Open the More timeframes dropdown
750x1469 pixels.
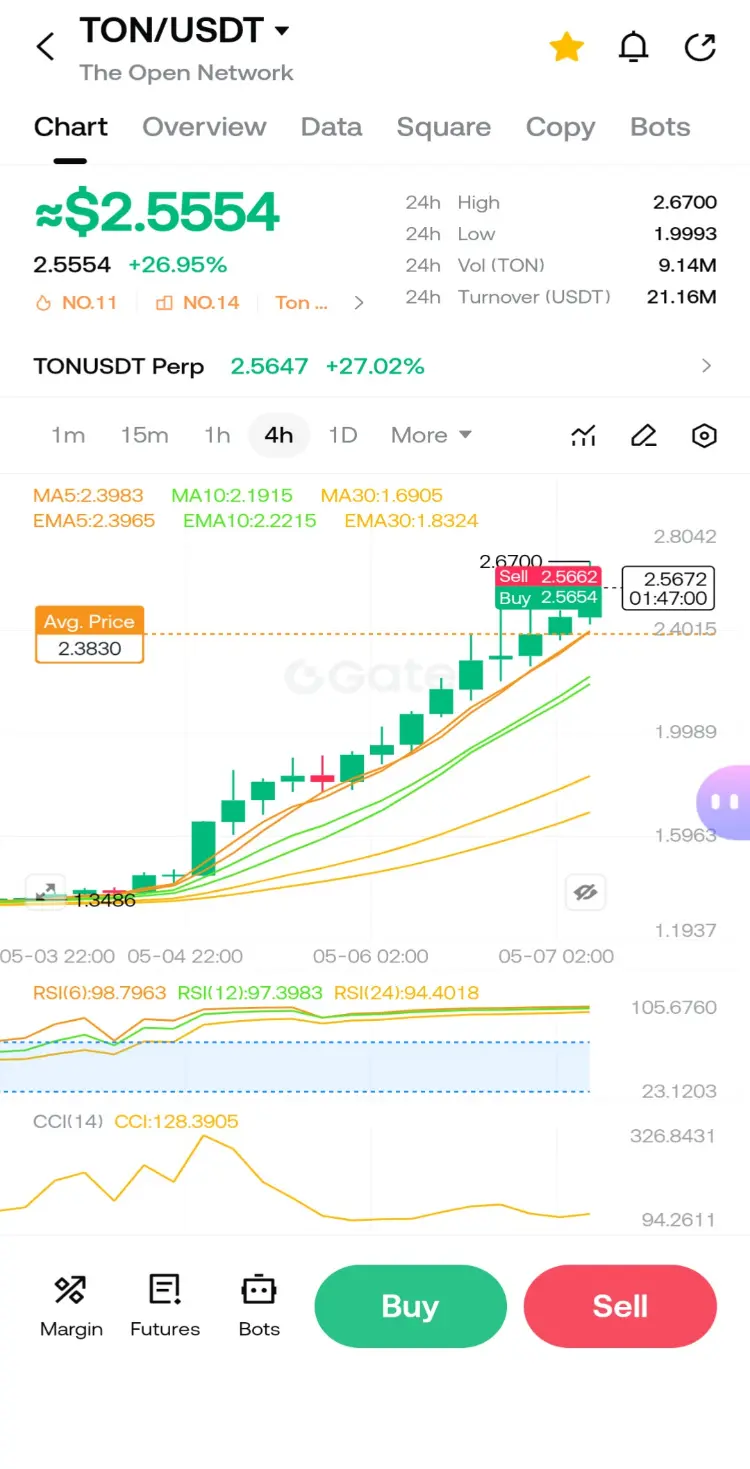pos(431,435)
